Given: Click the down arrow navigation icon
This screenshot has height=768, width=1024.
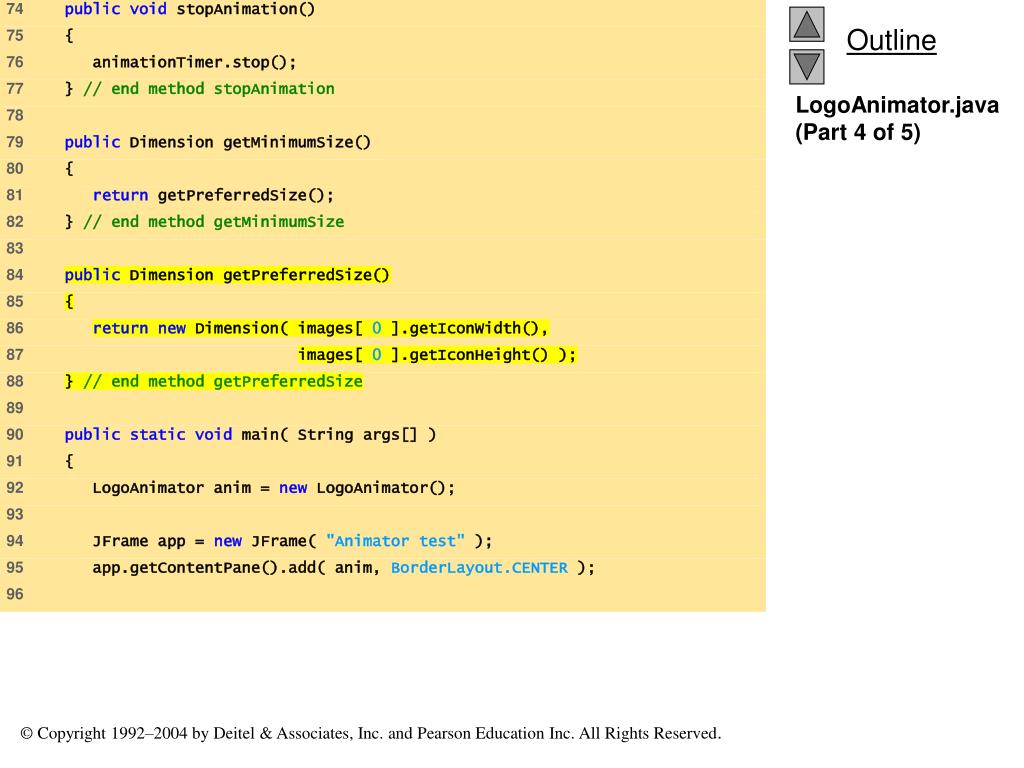Looking at the screenshot, I should click(806, 67).
